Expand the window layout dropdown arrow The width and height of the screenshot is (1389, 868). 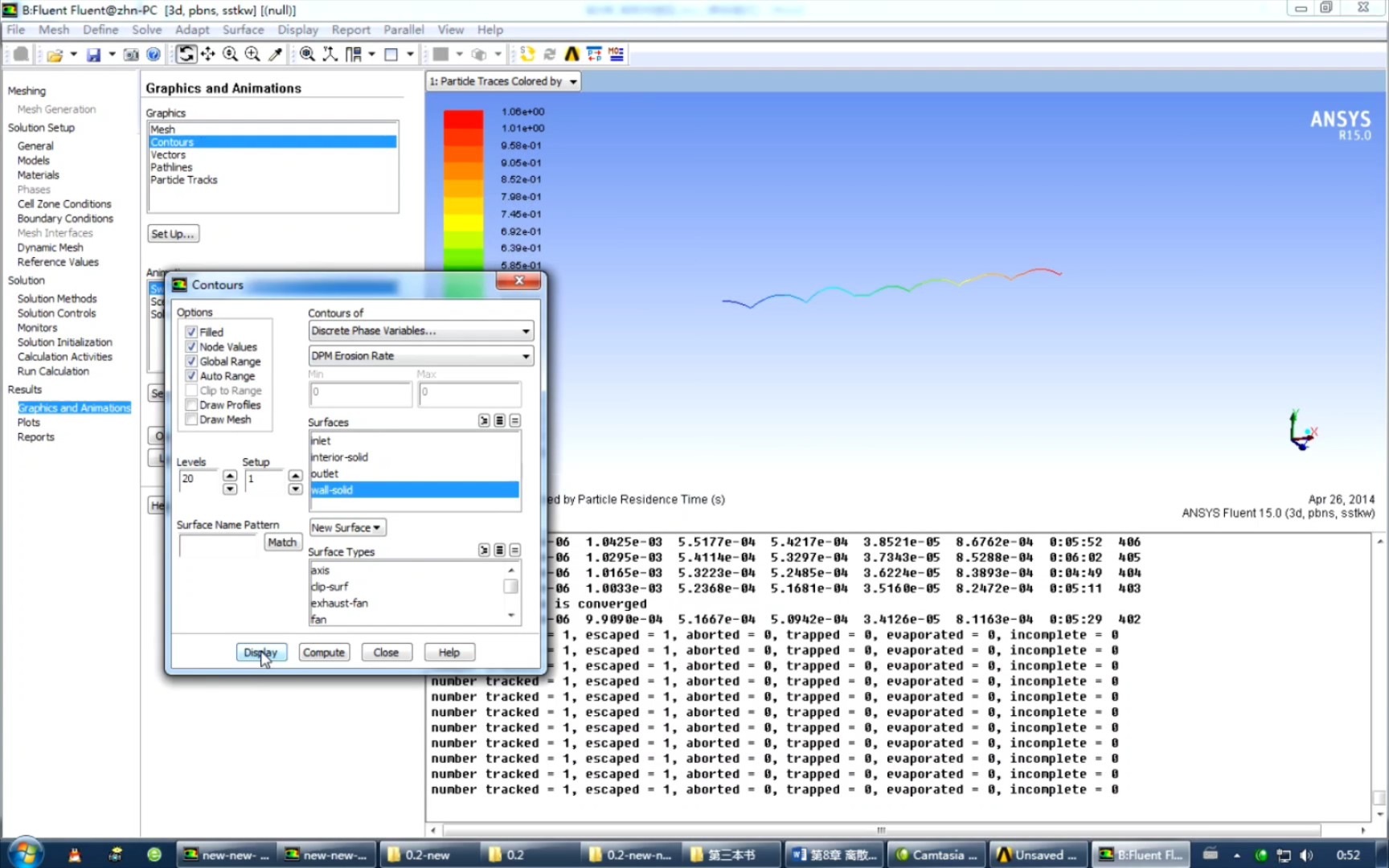click(x=371, y=54)
